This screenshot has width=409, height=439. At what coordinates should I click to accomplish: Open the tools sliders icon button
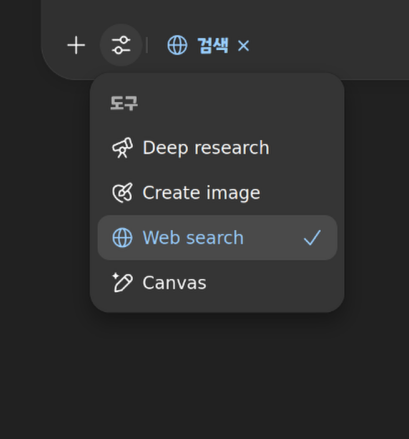[121, 45]
